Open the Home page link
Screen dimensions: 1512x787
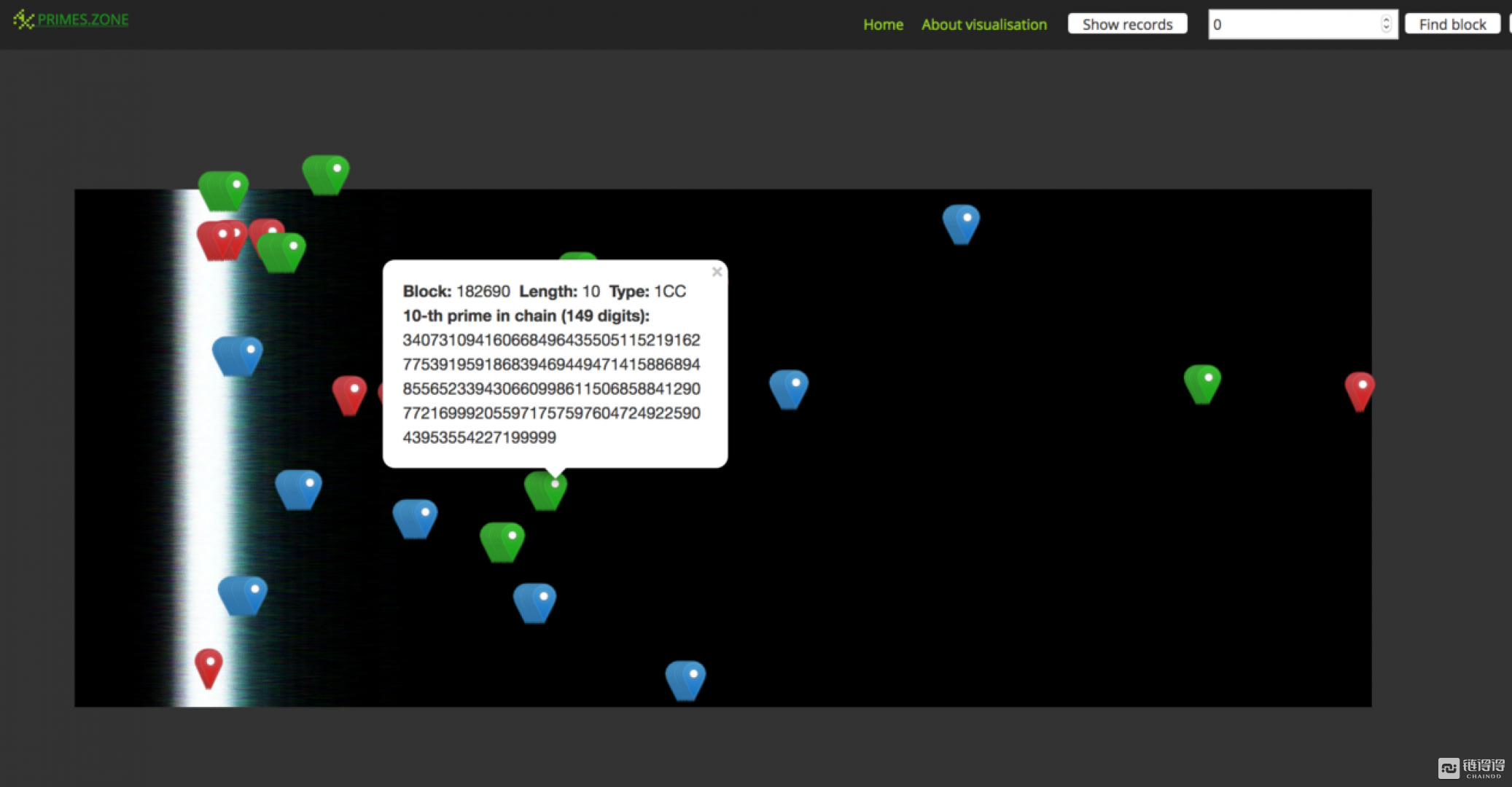click(x=883, y=24)
